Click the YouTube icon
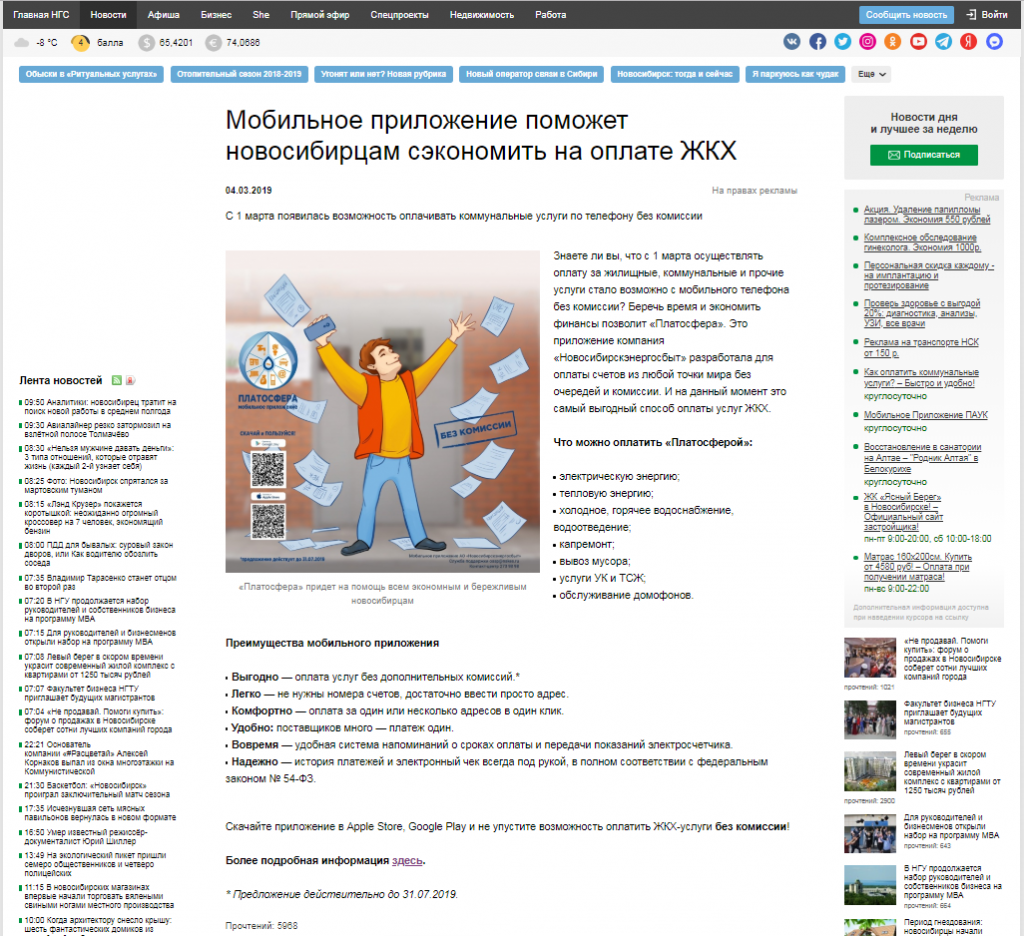 point(918,42)
